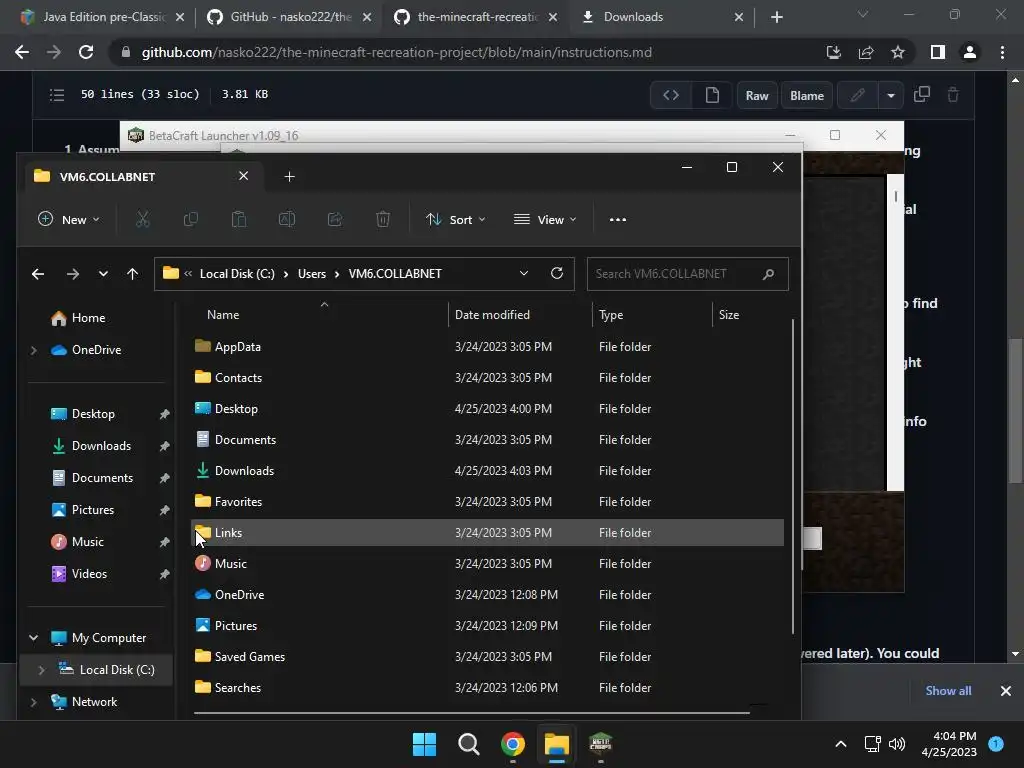Click the Share icon in Explorer toolbar

(335, 219)
